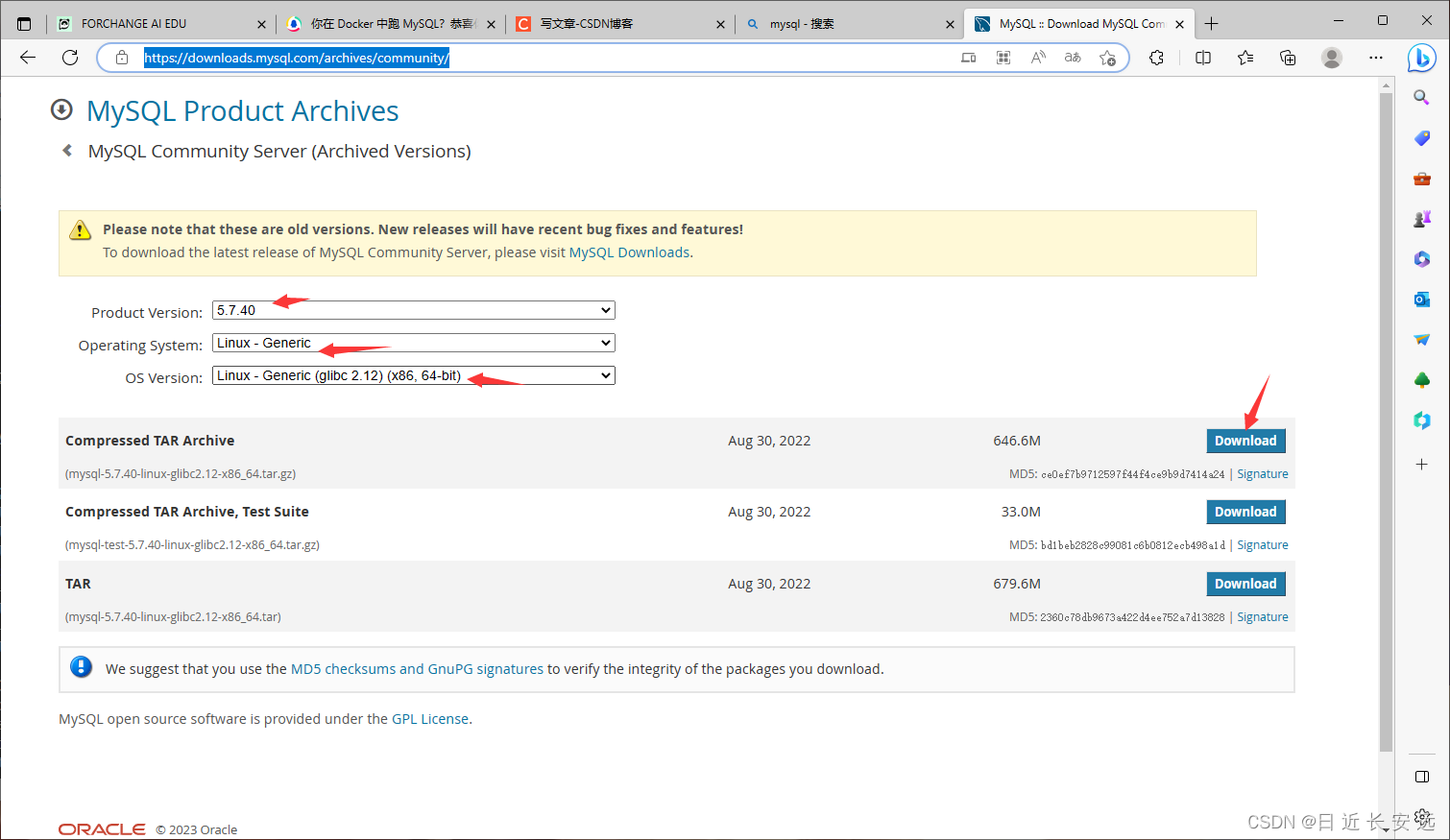Open collections icon in toolbar
This screenshot has height=840, width=1450.
coord(1288,58)
